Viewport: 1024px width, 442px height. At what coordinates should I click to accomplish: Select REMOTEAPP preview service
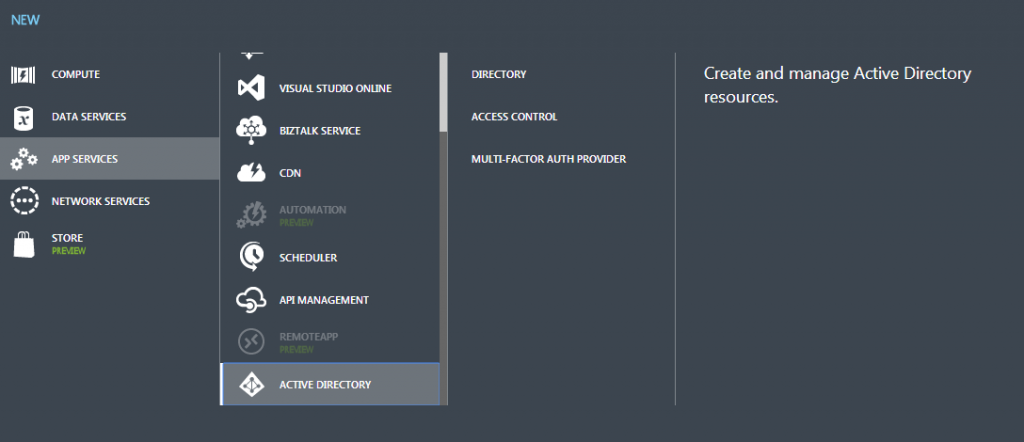tap(330, 341)
